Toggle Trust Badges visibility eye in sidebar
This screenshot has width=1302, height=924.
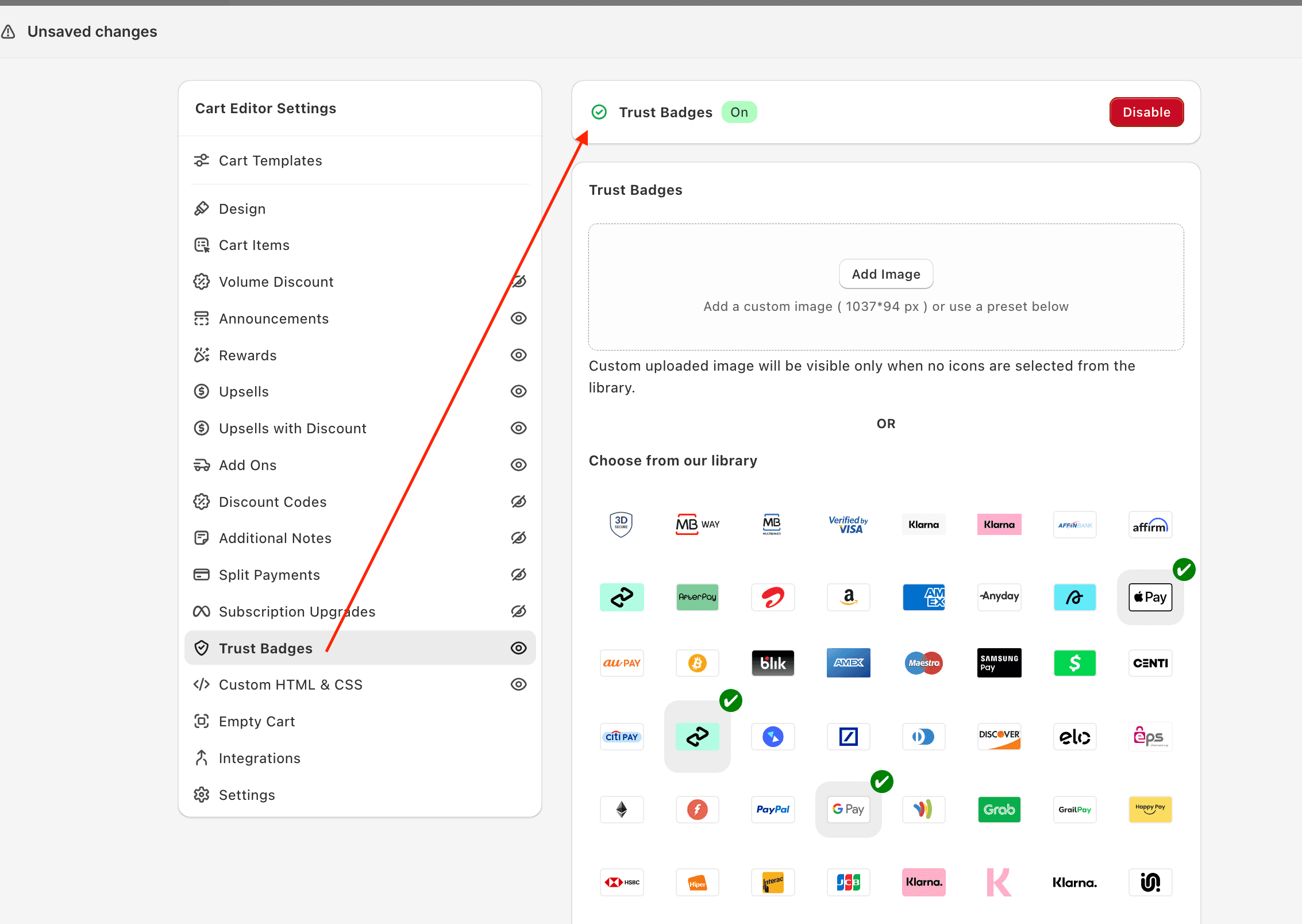point(519,648)
